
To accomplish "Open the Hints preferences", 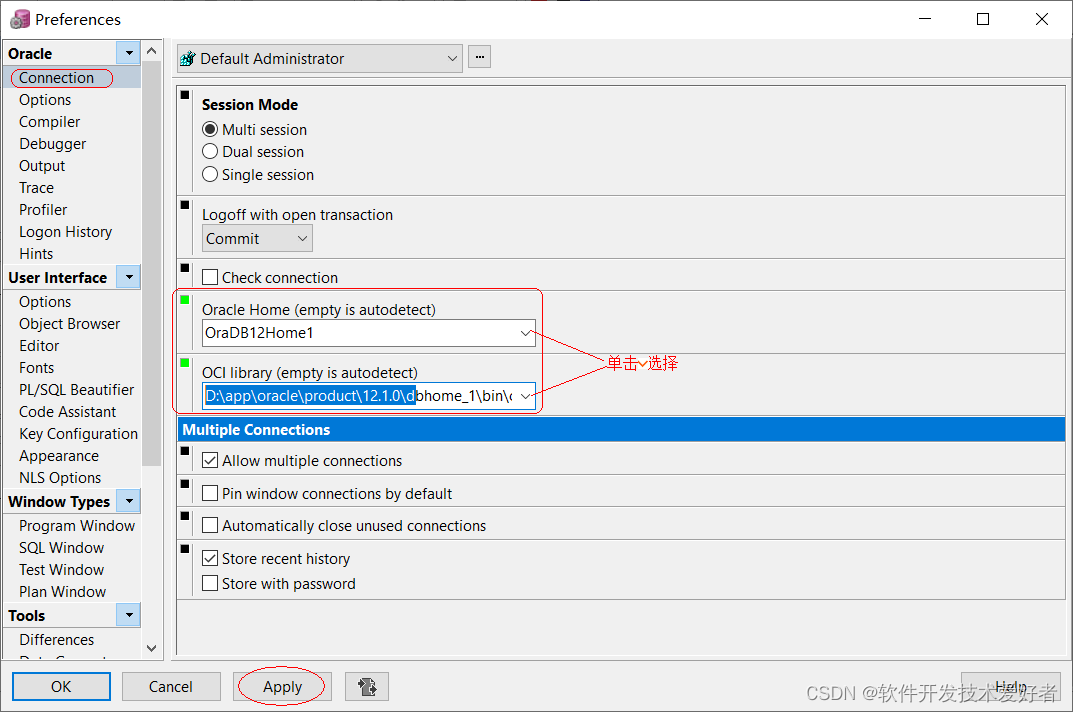I will click(x=36, y=254).
